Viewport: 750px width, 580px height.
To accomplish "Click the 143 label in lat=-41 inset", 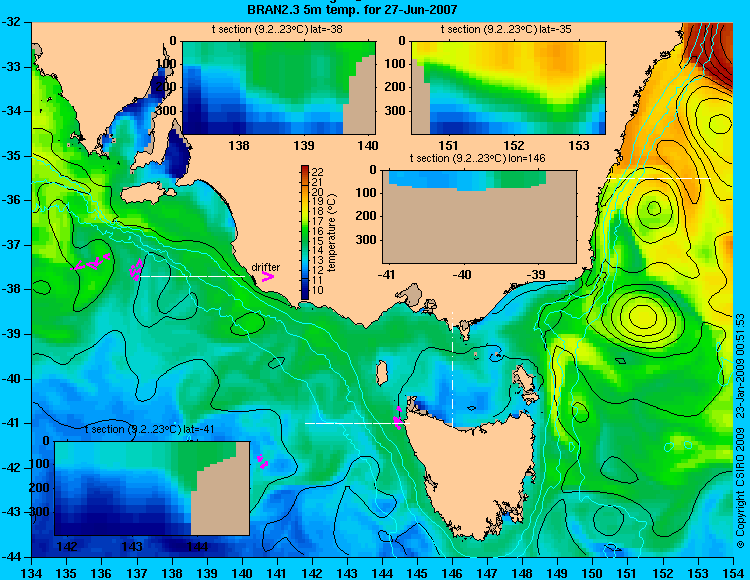I will tap(132, 547).
